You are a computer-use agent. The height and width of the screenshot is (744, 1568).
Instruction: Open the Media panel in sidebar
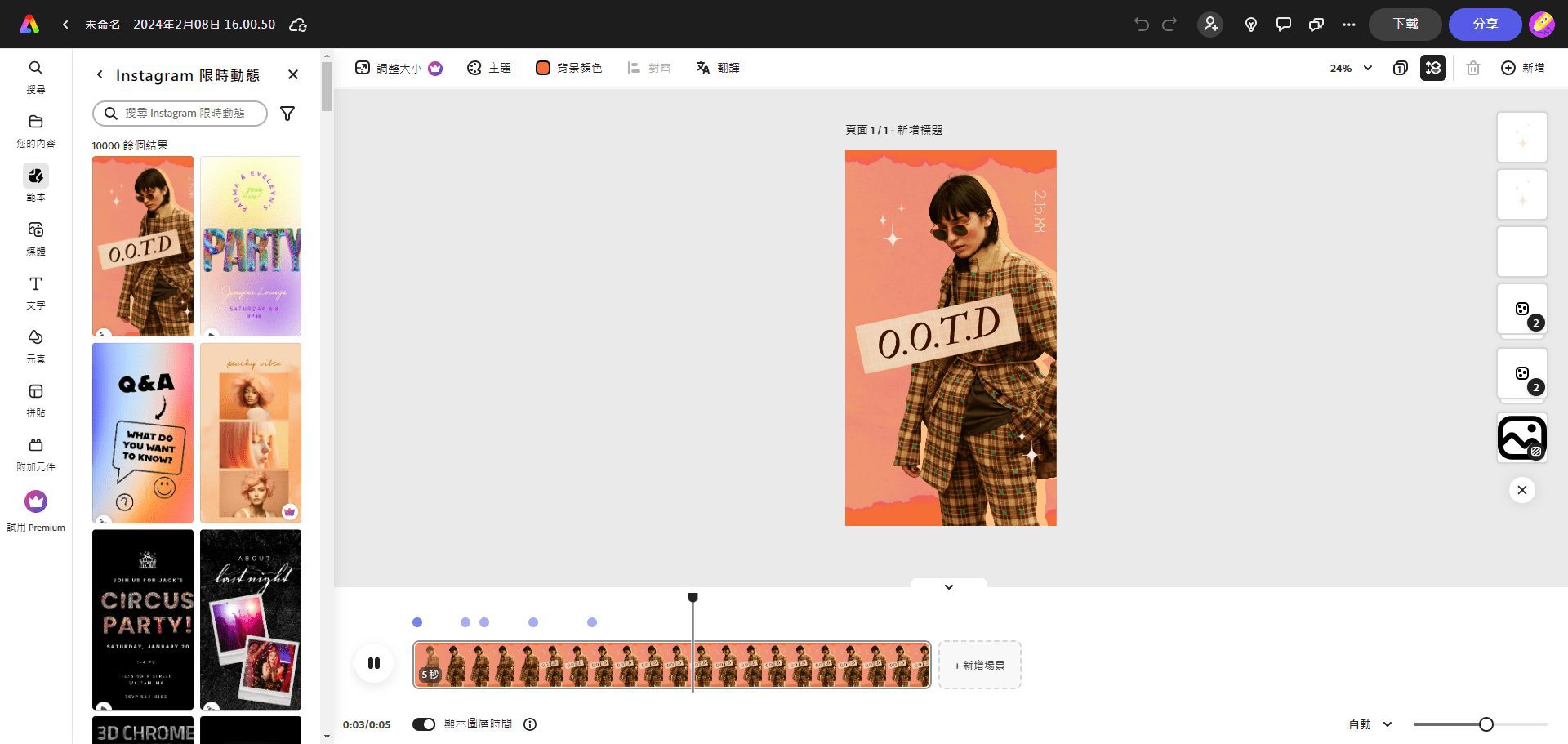36,238
